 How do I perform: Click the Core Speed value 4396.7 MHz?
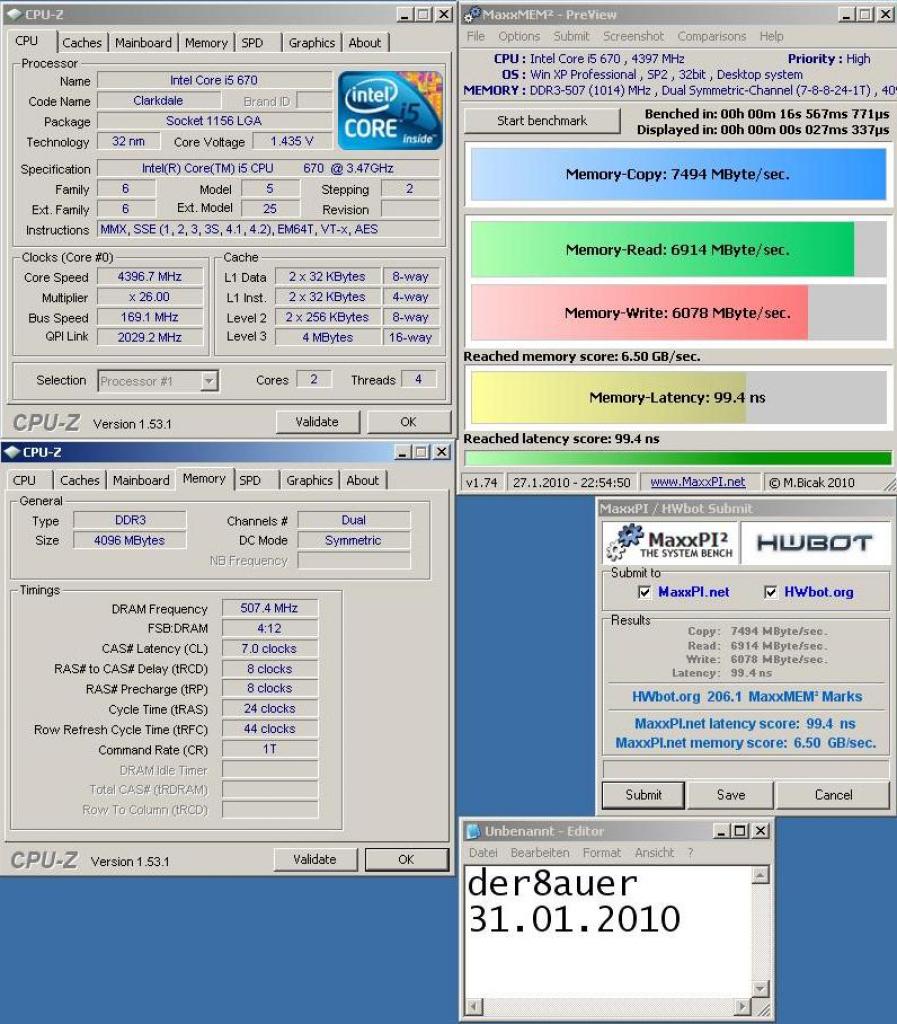[x=150, y=277]
